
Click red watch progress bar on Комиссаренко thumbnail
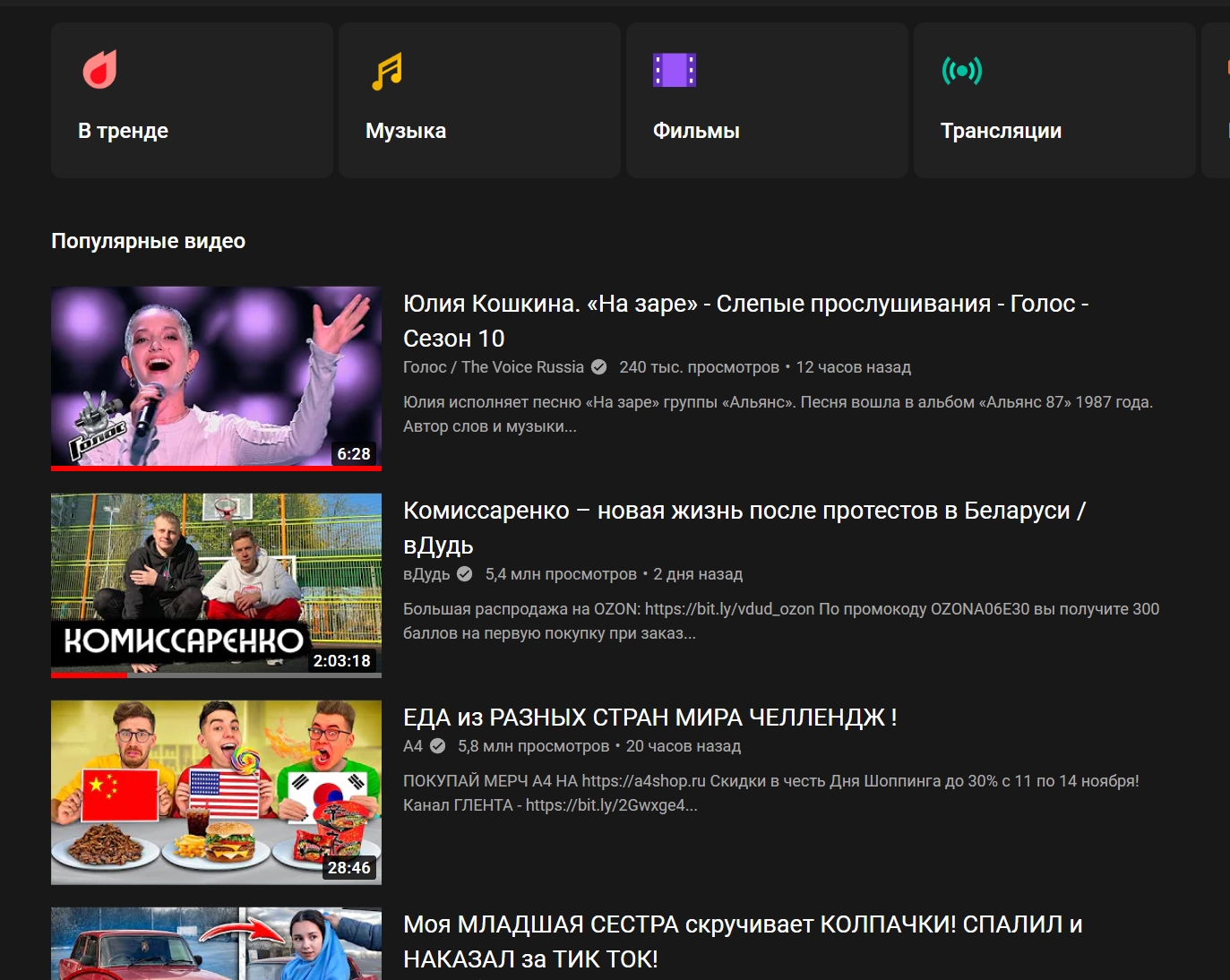(90, 675)
